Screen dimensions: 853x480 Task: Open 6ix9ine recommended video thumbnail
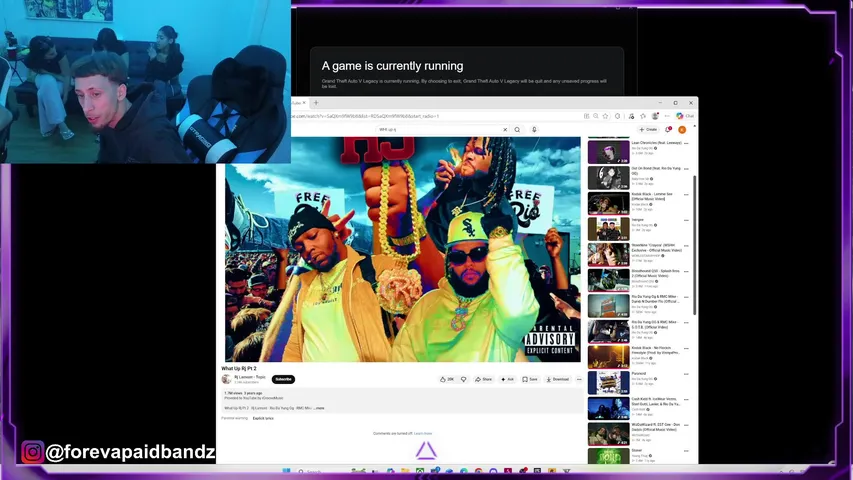tap(608, 254)
